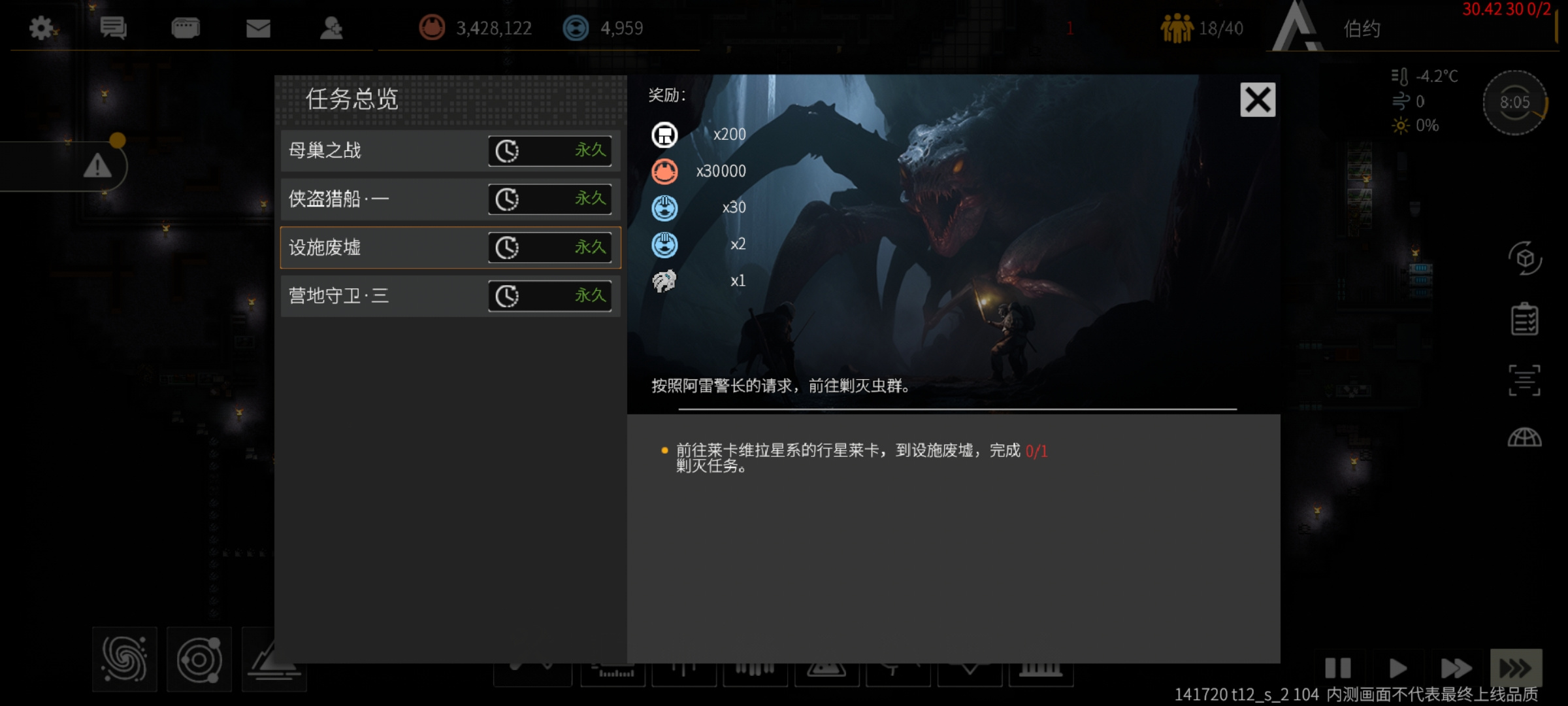
Task: Open the chat speech-bubble icon
Action: click(113, 28)
